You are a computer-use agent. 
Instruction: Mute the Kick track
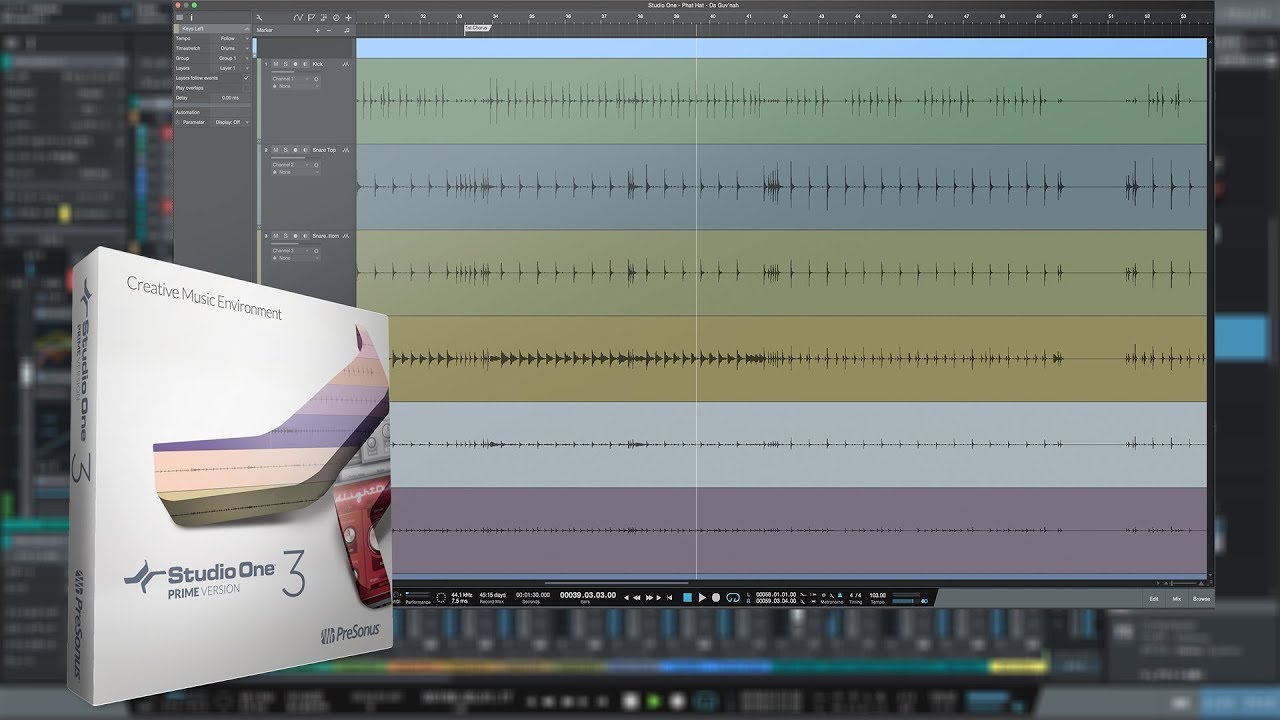[x=275, y=64]
